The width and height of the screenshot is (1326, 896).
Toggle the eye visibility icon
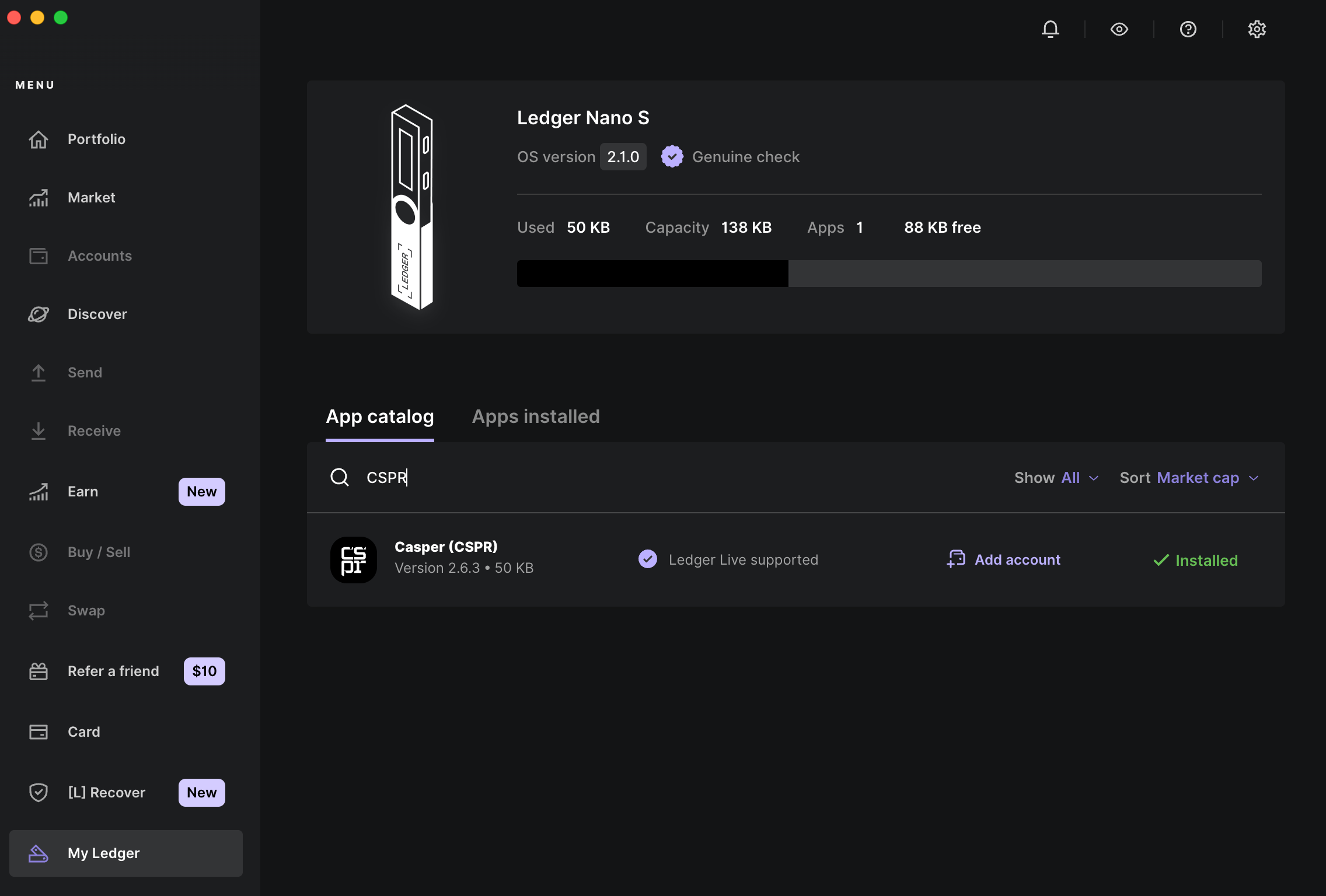click(1119, 28)
